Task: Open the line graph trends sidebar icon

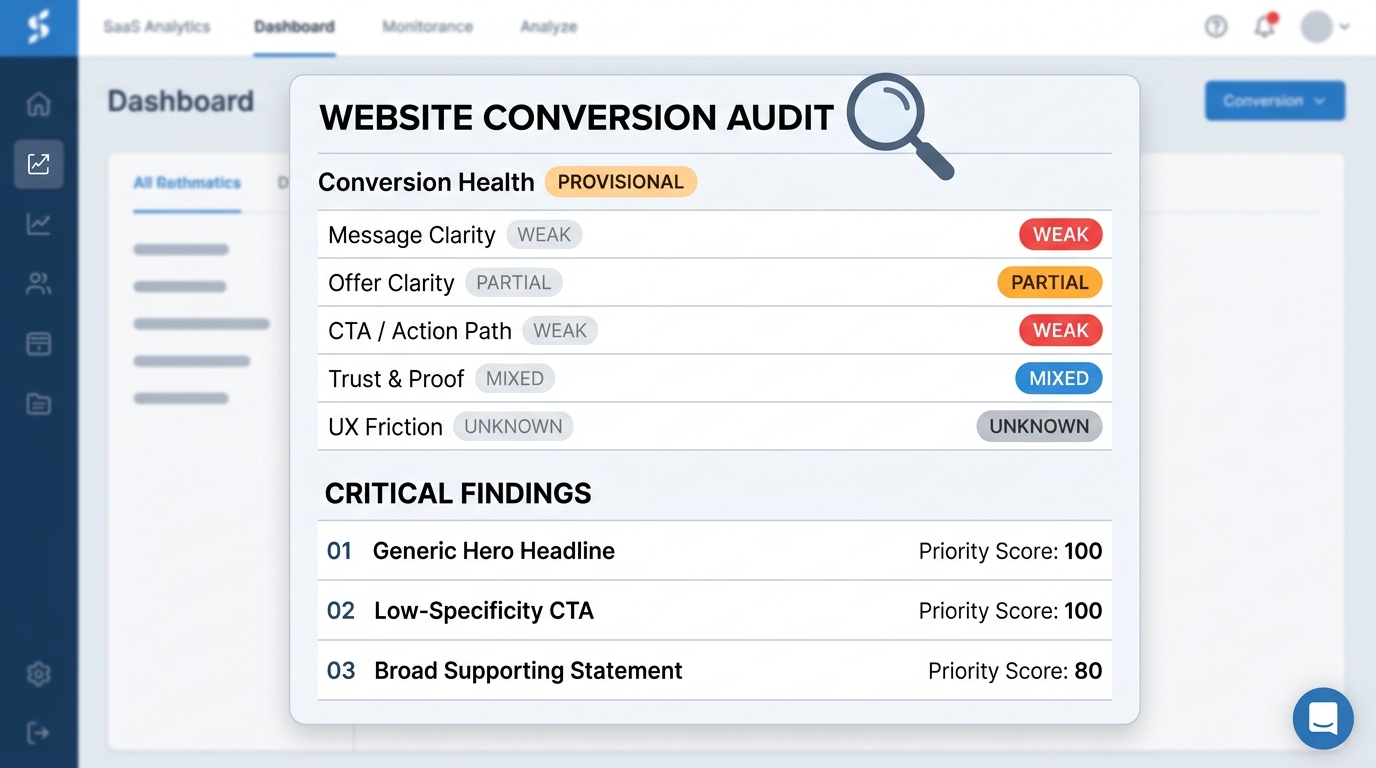Action: (x=38, y=224)
